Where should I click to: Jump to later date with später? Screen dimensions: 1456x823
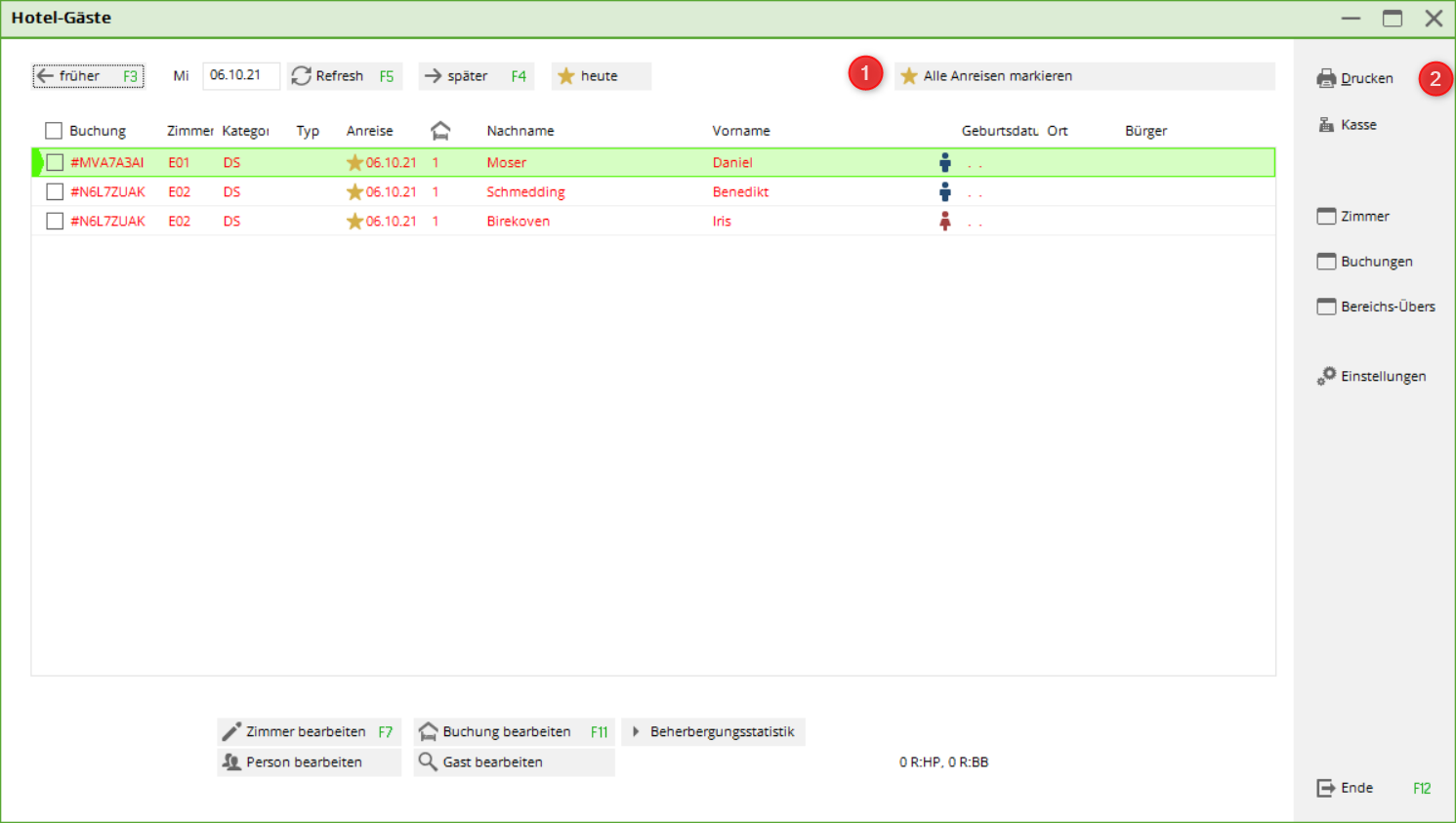click(x=476, y=76)
